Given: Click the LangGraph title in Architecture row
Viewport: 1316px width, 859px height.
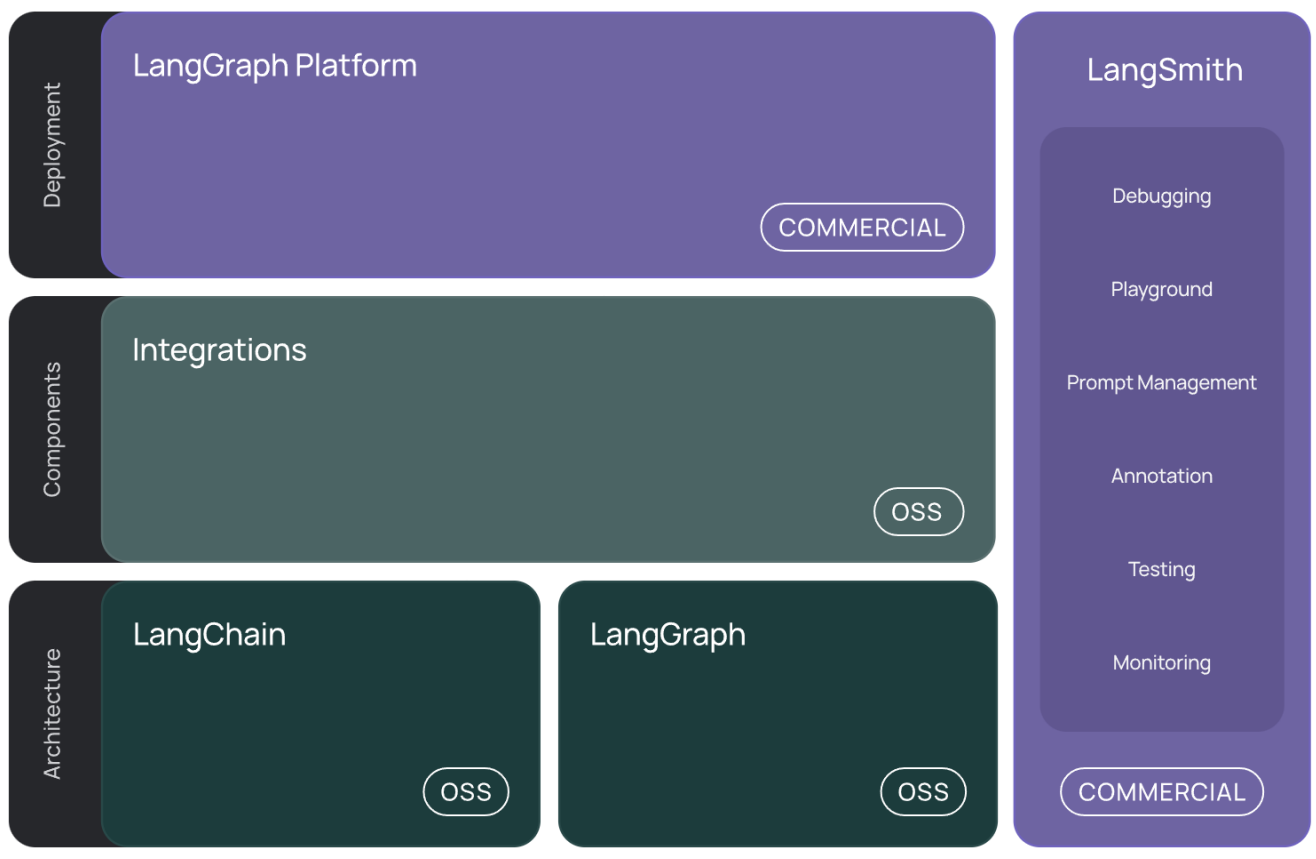Looking at the screenshot, I should click(668, 635).
